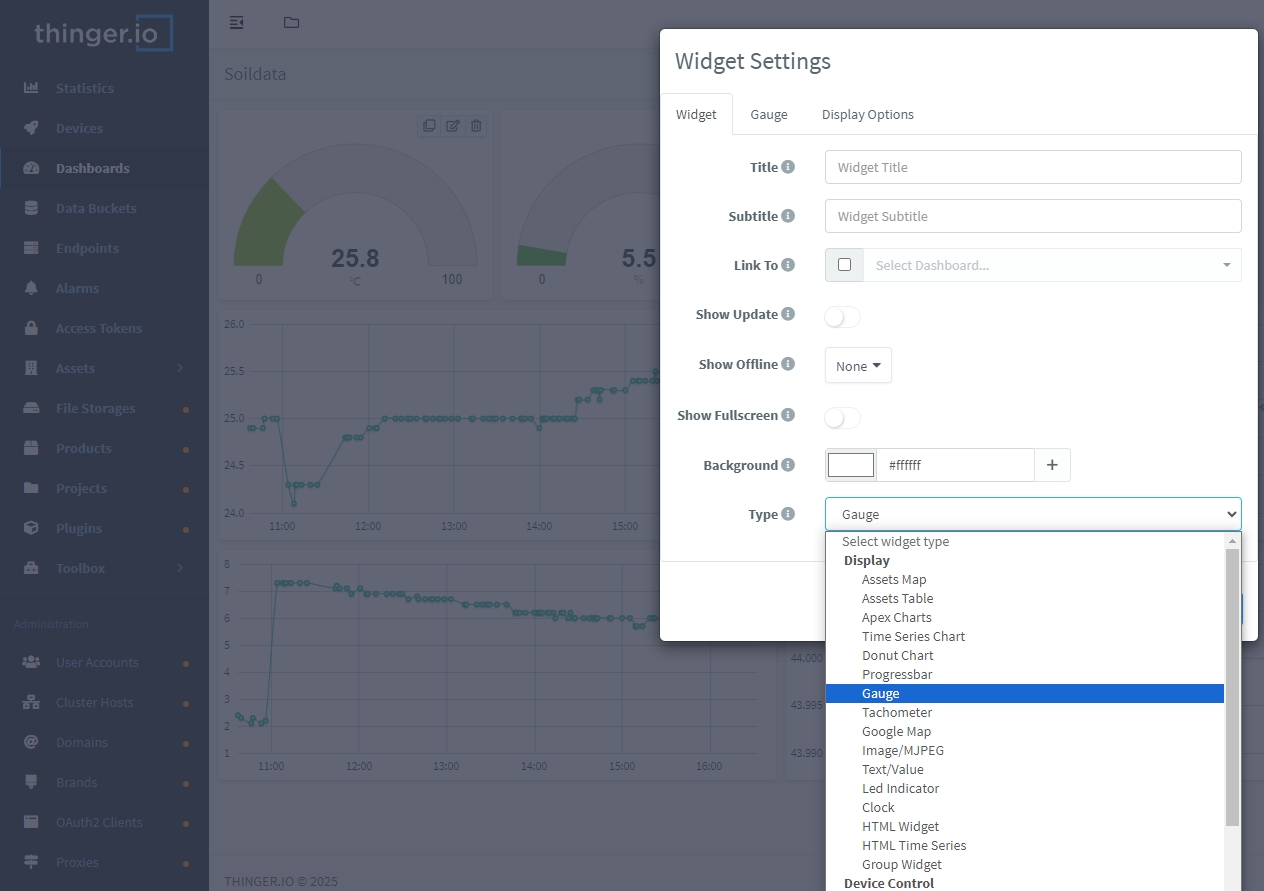Screen dimensions: 1264x891
Task: Select Tachometer from the widget type list
Action: pos(897,712)
